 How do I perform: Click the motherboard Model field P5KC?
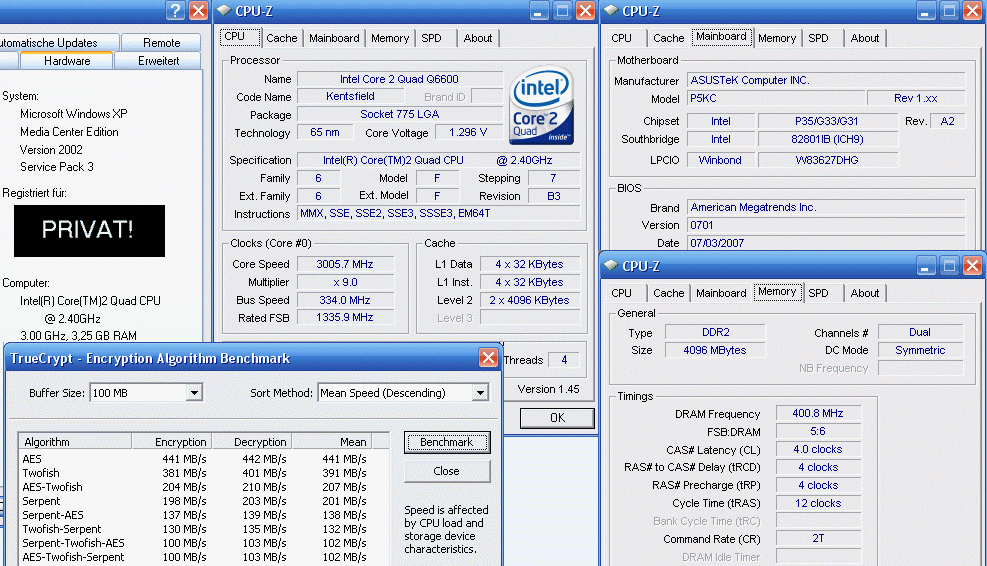coord(775,98)
